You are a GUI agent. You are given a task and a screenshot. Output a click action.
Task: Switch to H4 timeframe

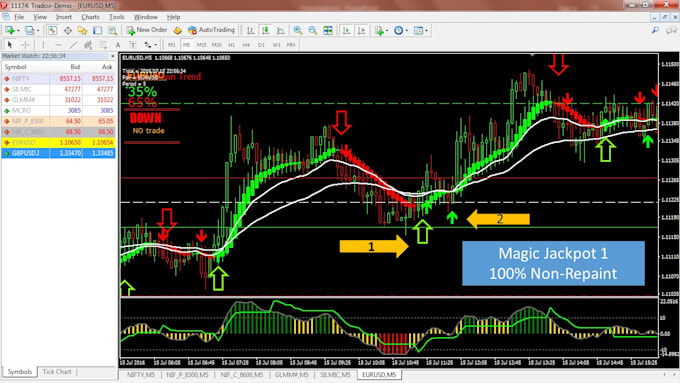tap(246, 45)
